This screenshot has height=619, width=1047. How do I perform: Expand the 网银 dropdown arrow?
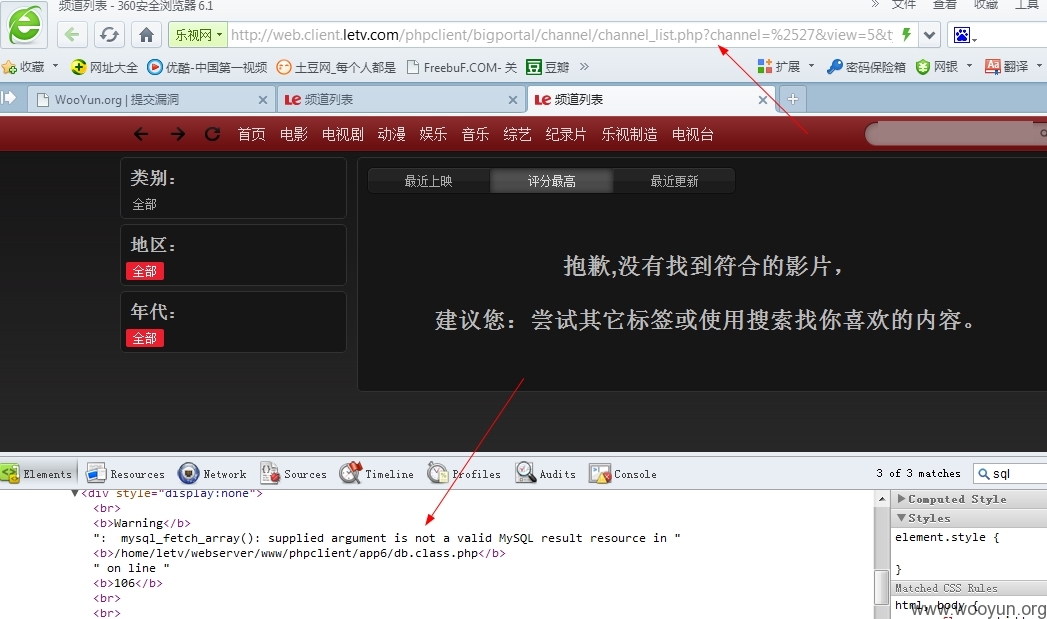tap(969, 66)
